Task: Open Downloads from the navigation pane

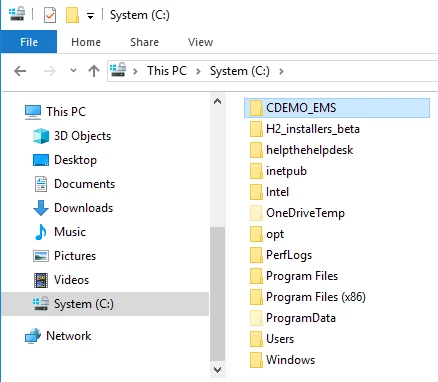Action: 83,208
